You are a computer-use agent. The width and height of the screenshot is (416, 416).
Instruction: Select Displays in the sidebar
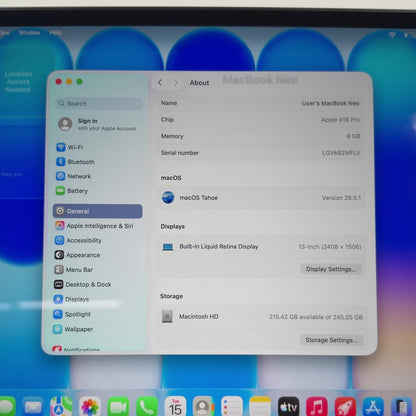(71, 299)
